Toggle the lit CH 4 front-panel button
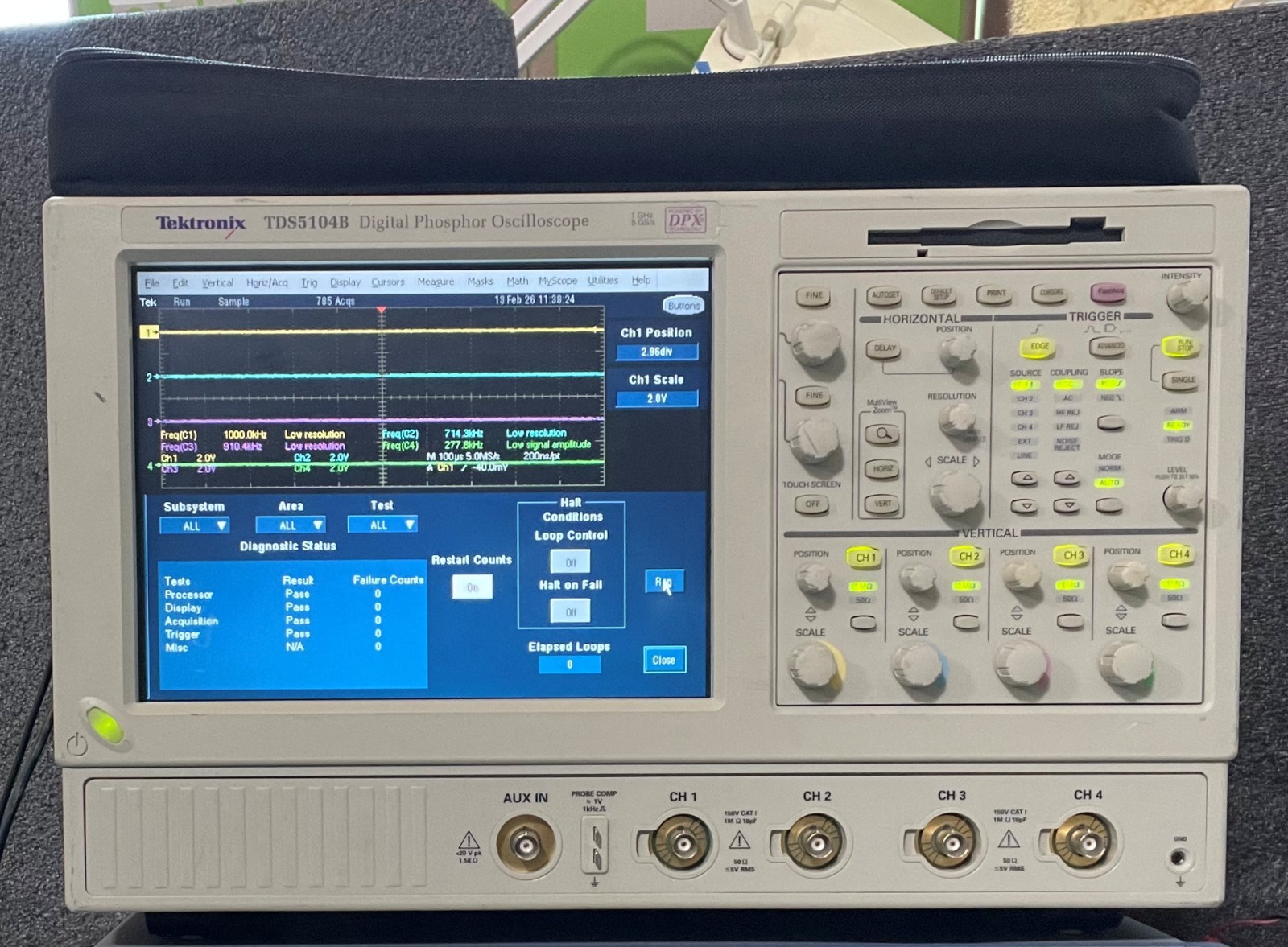The height and width of the screenshot is (947, 1288). 1179,554
